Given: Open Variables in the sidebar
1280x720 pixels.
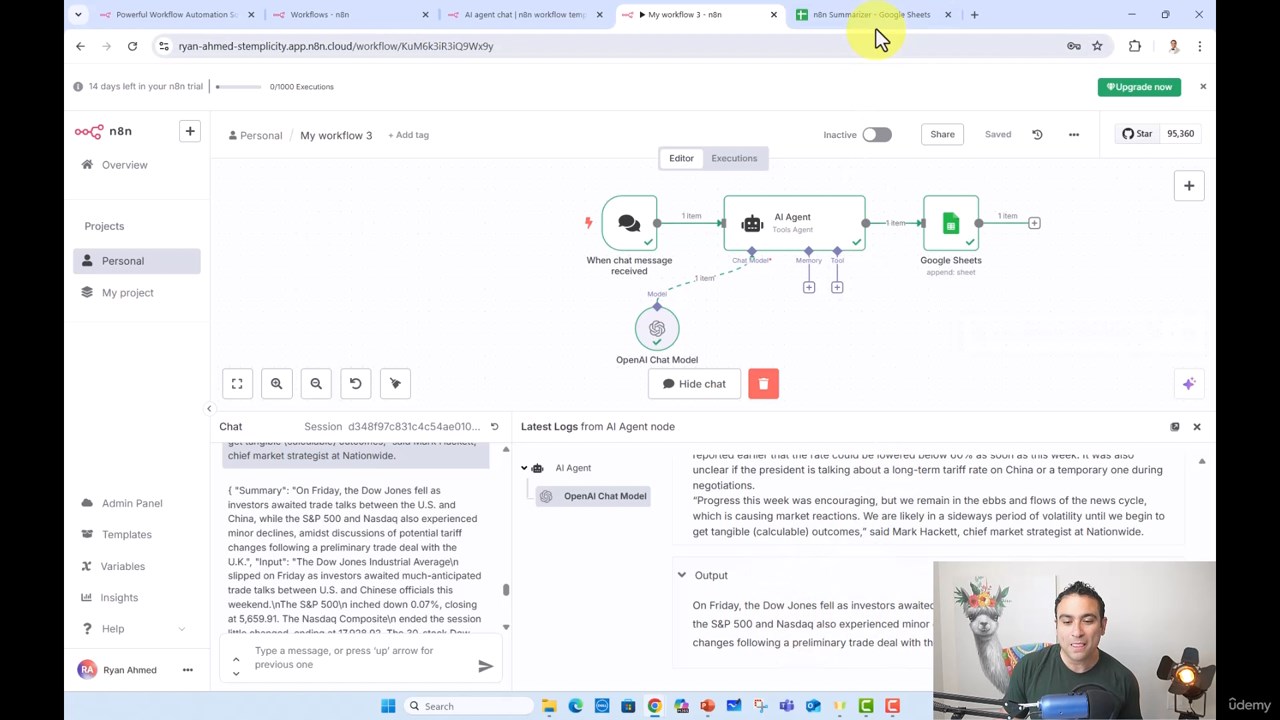Looking at the screenshot, I should click(x=137, y=567).
